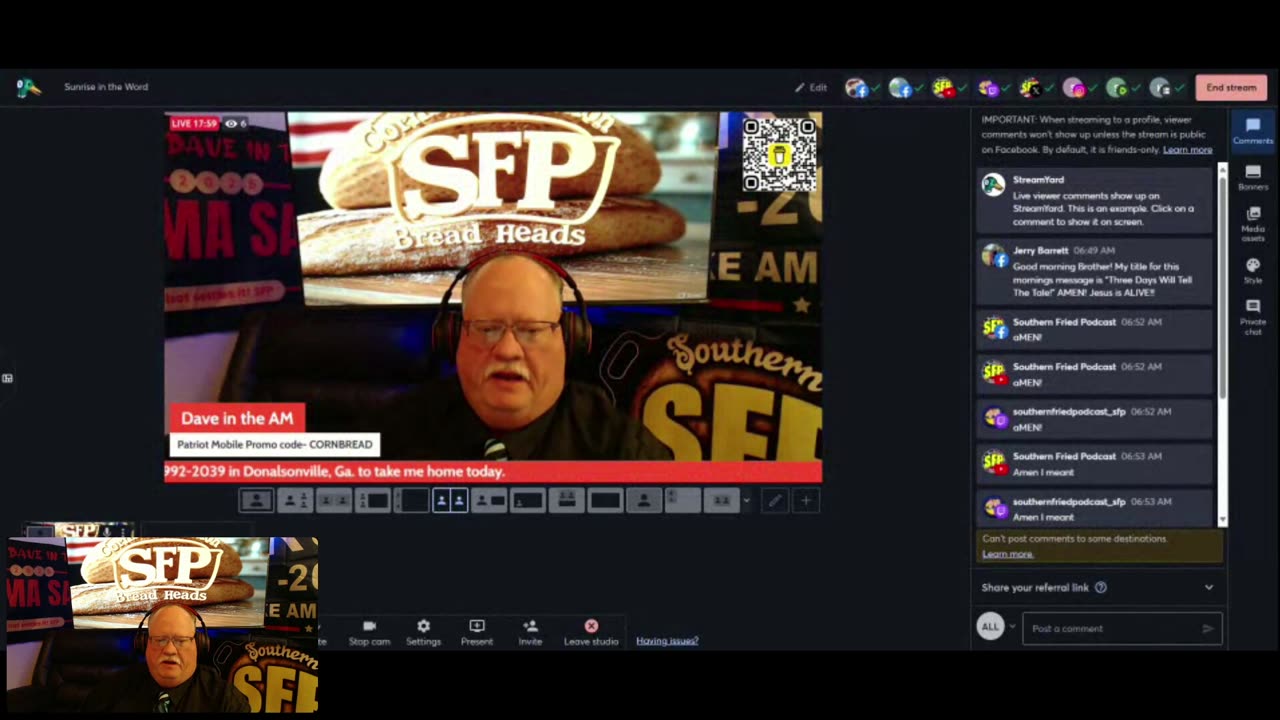The height and width of the screenshot is (720, 1280).
Task: Click the first Facebook destination avatar
Action: 856,88
